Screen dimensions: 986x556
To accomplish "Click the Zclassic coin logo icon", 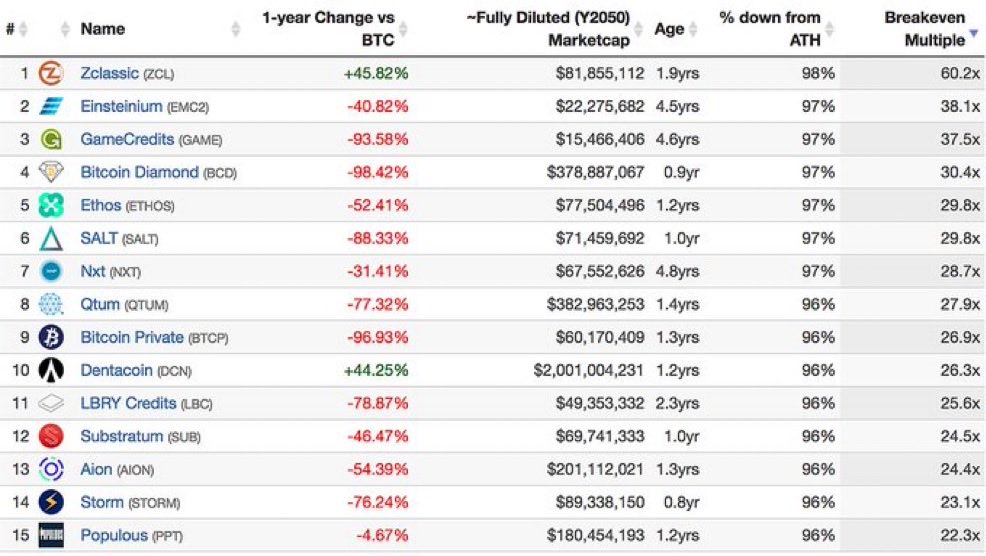I will 50,73.
